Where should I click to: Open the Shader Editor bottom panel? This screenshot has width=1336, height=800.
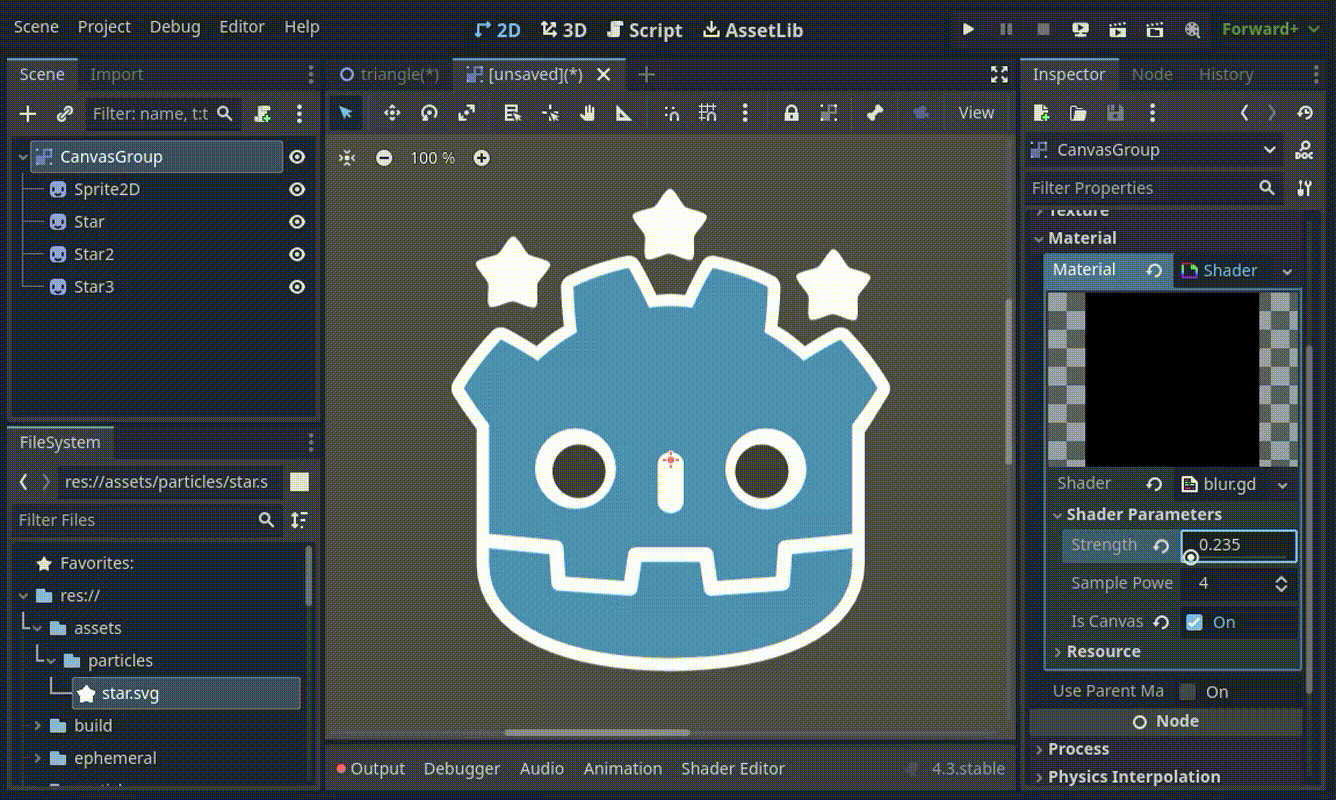point(733,769)
